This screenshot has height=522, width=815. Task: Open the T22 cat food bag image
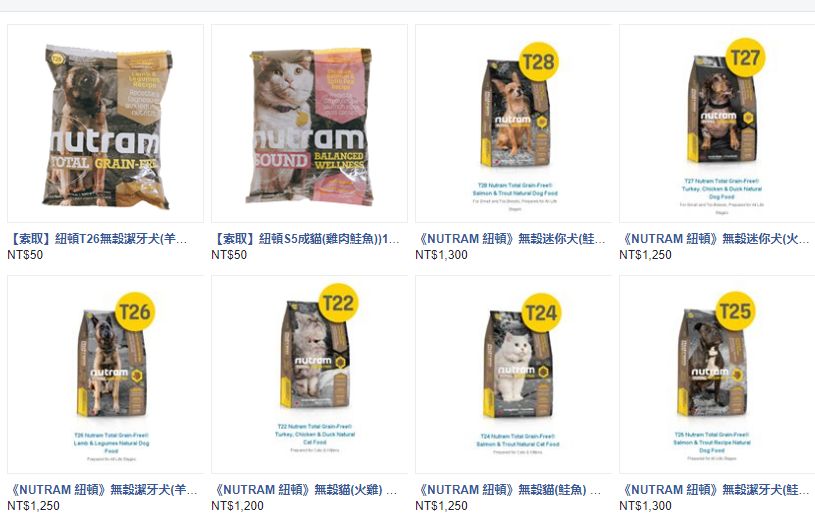coord(309,374)
